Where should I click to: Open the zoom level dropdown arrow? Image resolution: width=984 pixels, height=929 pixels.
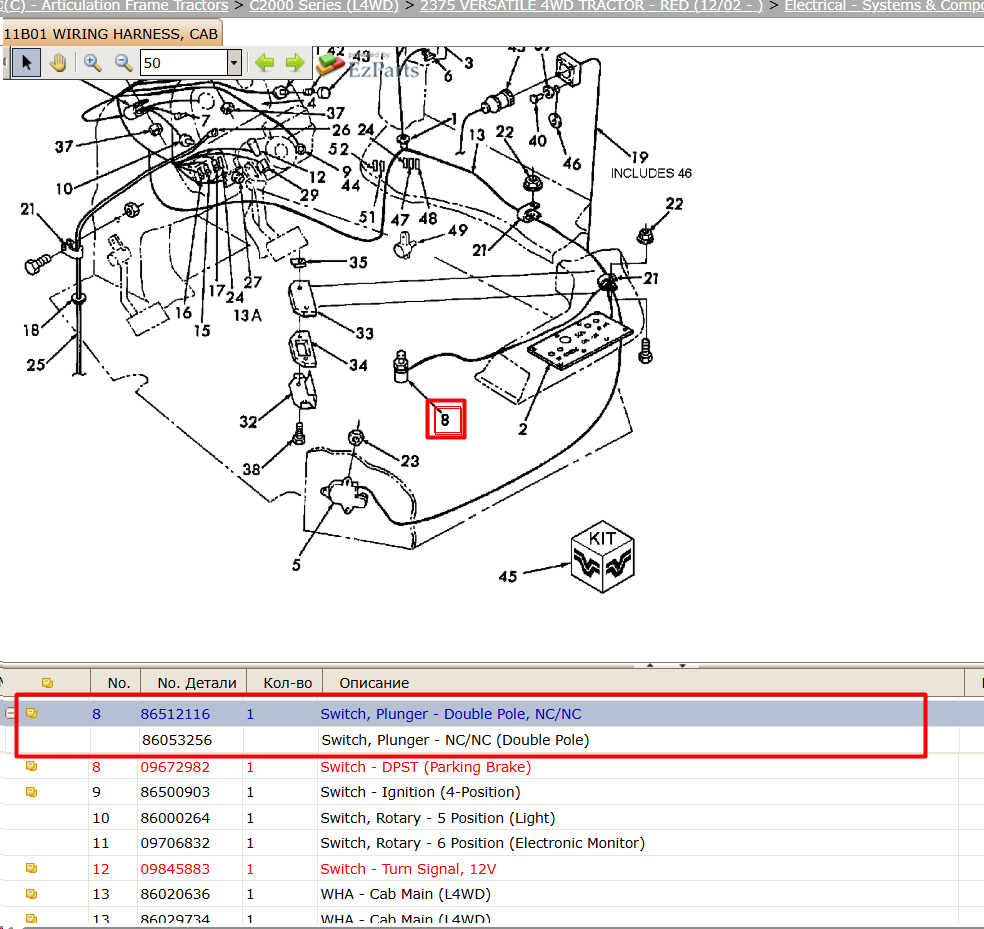click(x=234, y=63)
